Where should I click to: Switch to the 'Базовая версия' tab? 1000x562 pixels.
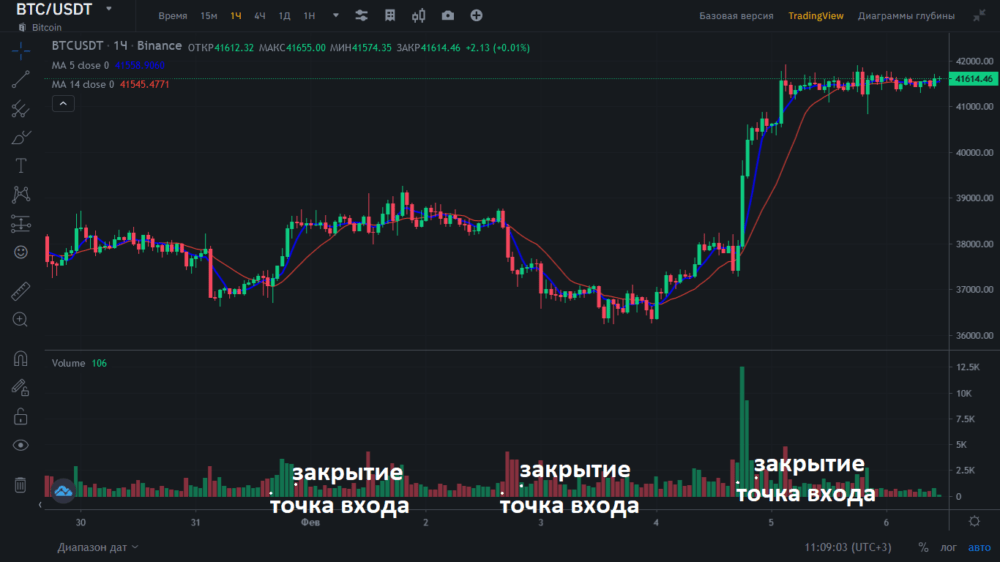coord(735,16)
